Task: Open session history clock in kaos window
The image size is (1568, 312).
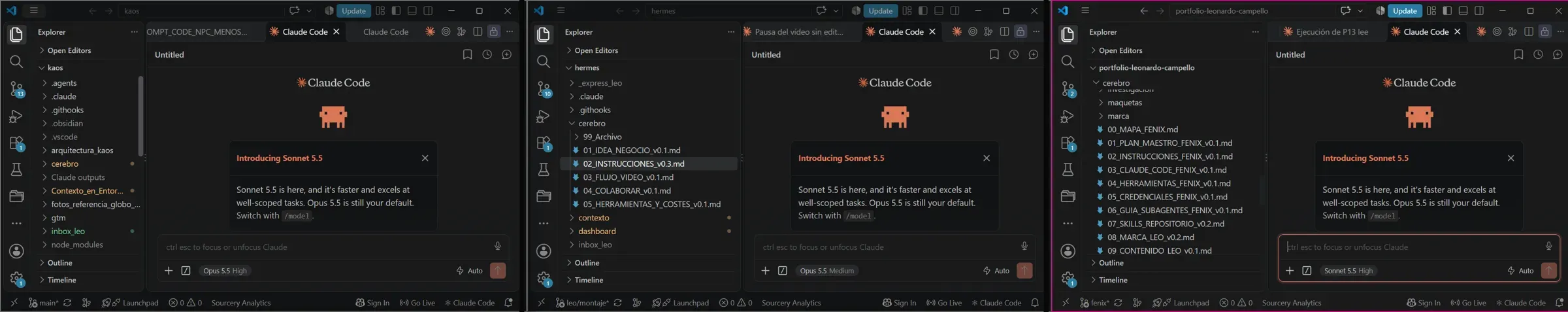Action: (487, 55)
